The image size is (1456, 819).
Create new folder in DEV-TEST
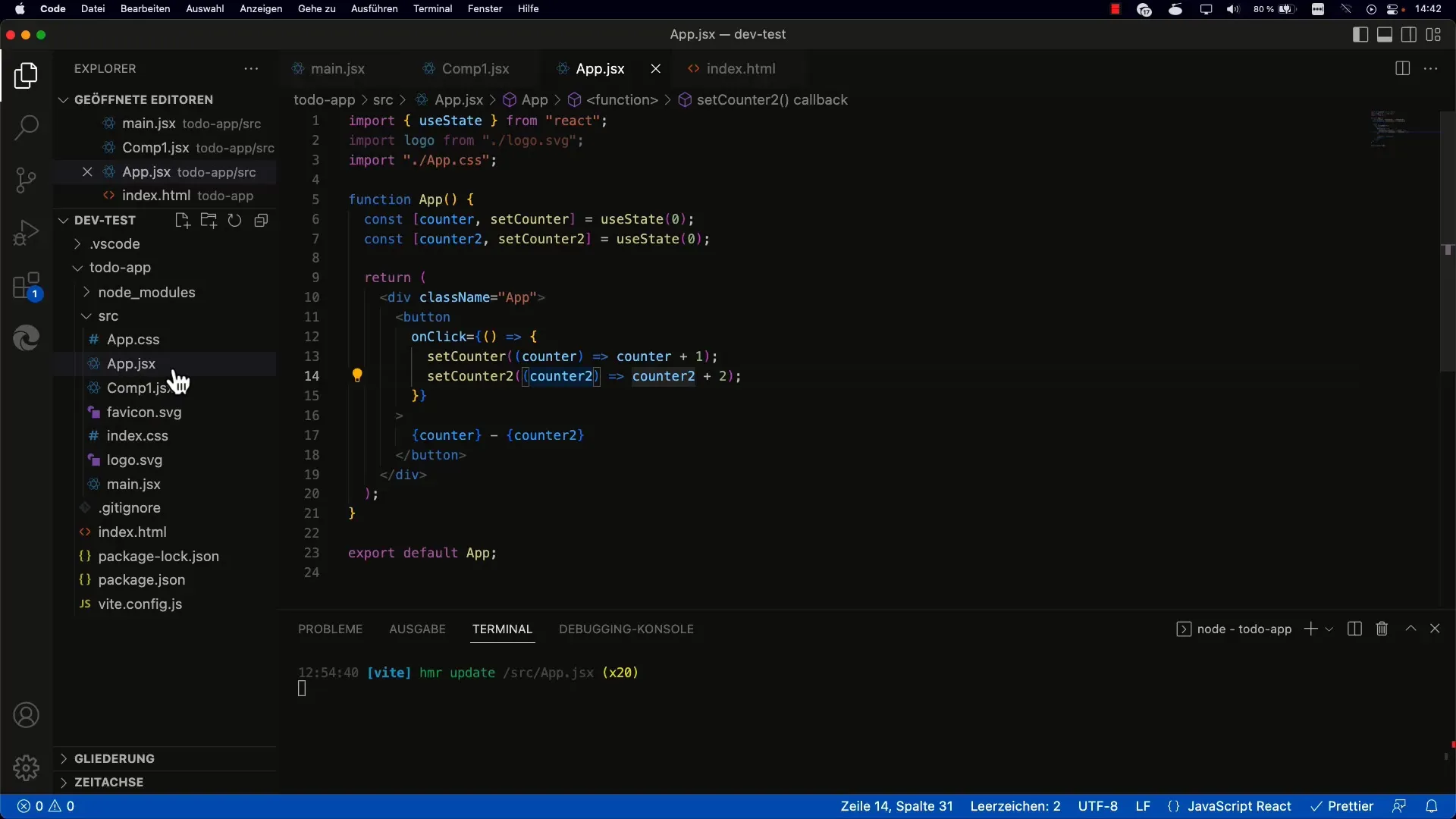point(209,221)
